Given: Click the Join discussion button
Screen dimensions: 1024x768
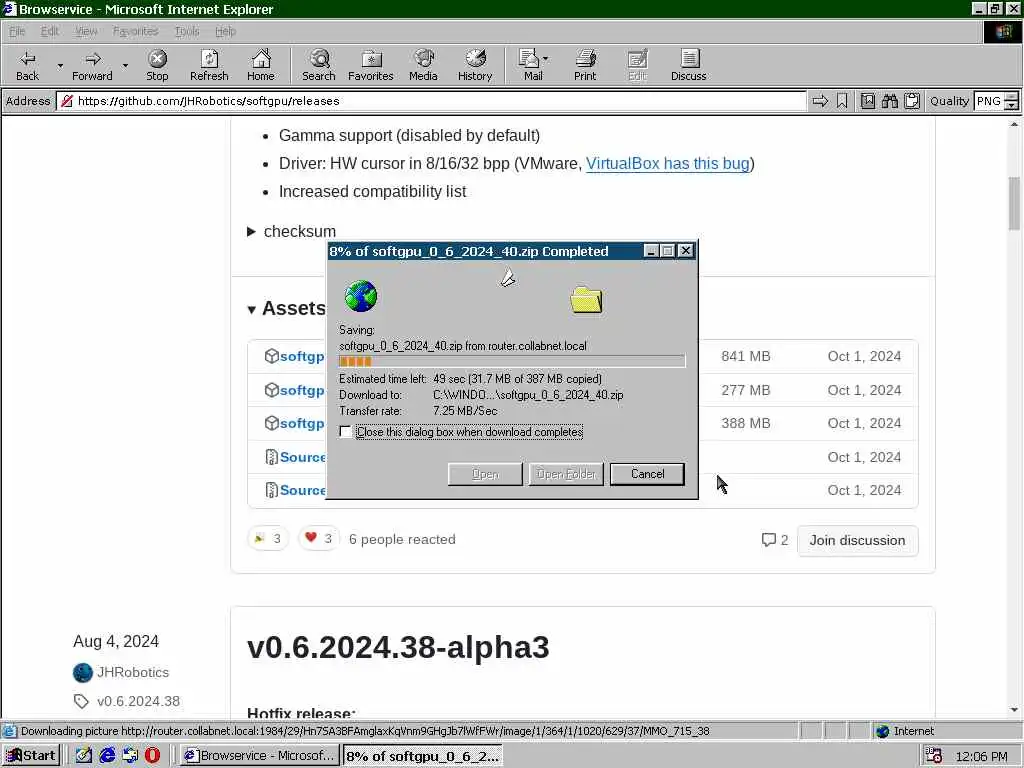Looking at the screenshot, I should (x=857, y=541).
